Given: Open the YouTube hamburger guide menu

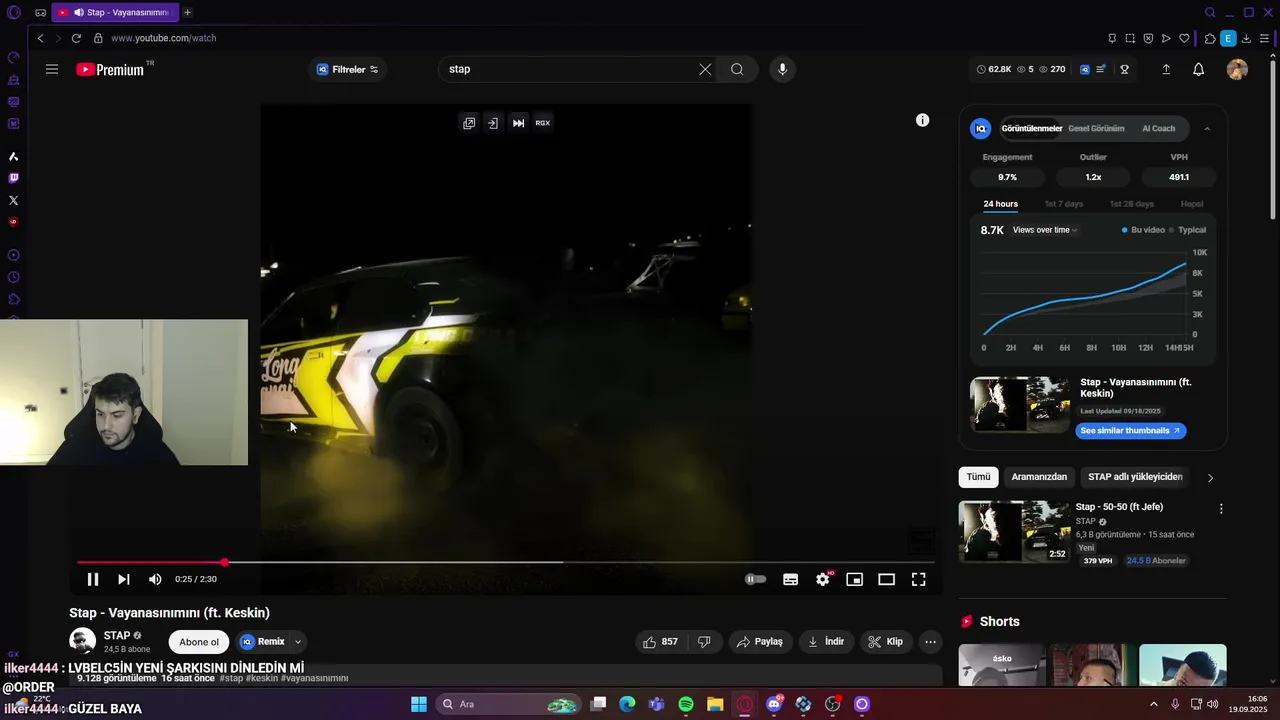Looking at the screenshot, I should pos(52,69).
